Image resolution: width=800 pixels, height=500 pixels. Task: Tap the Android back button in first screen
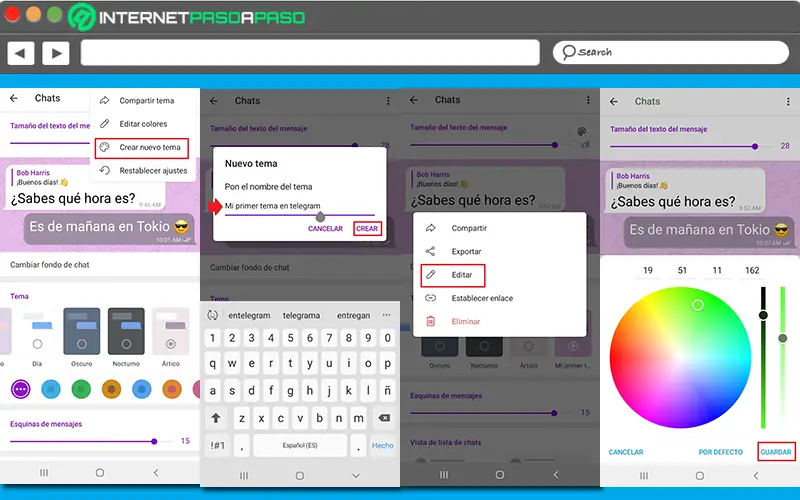(x=156, y=472)
